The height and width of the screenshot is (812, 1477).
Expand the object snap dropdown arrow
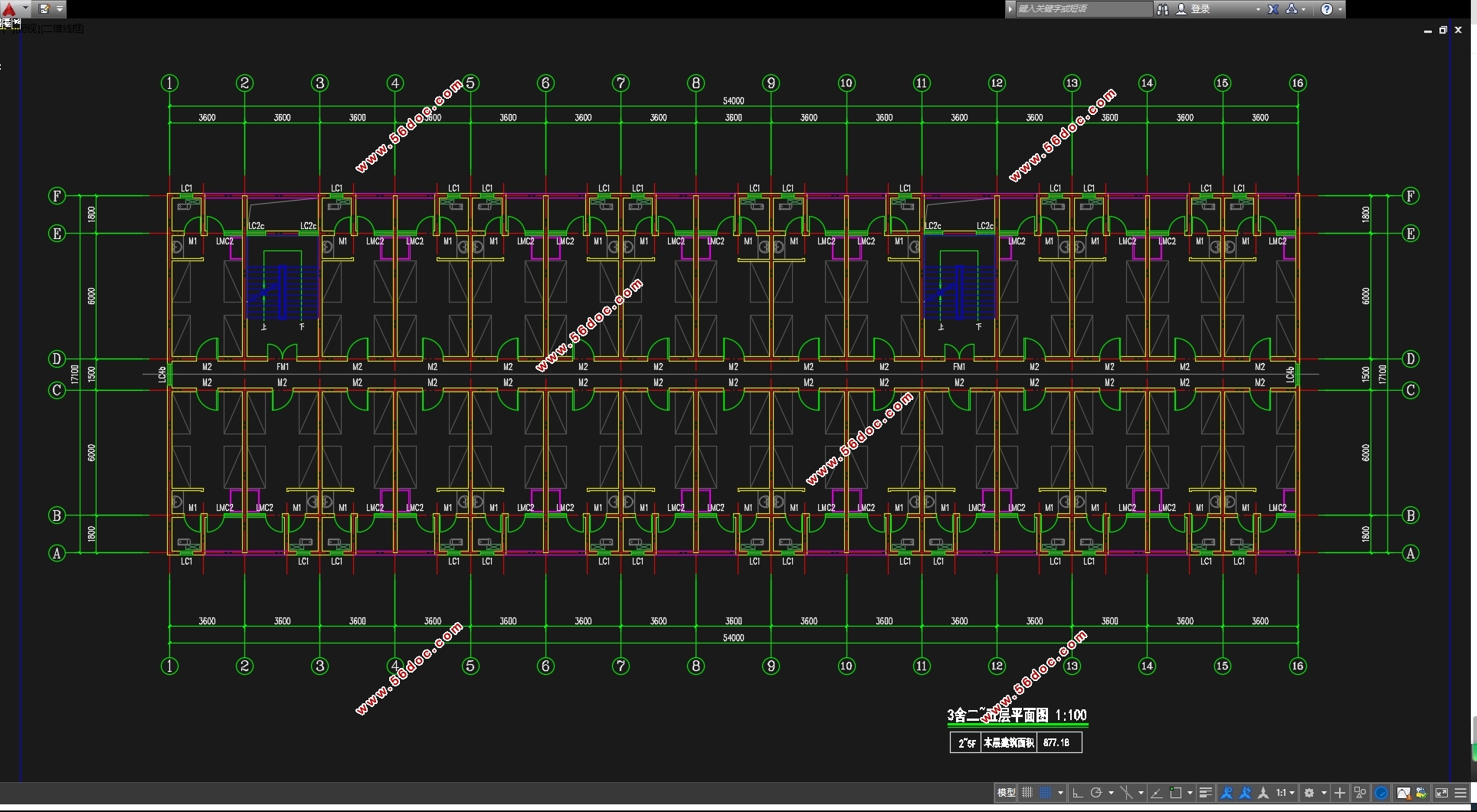[x=1190, y=793]
